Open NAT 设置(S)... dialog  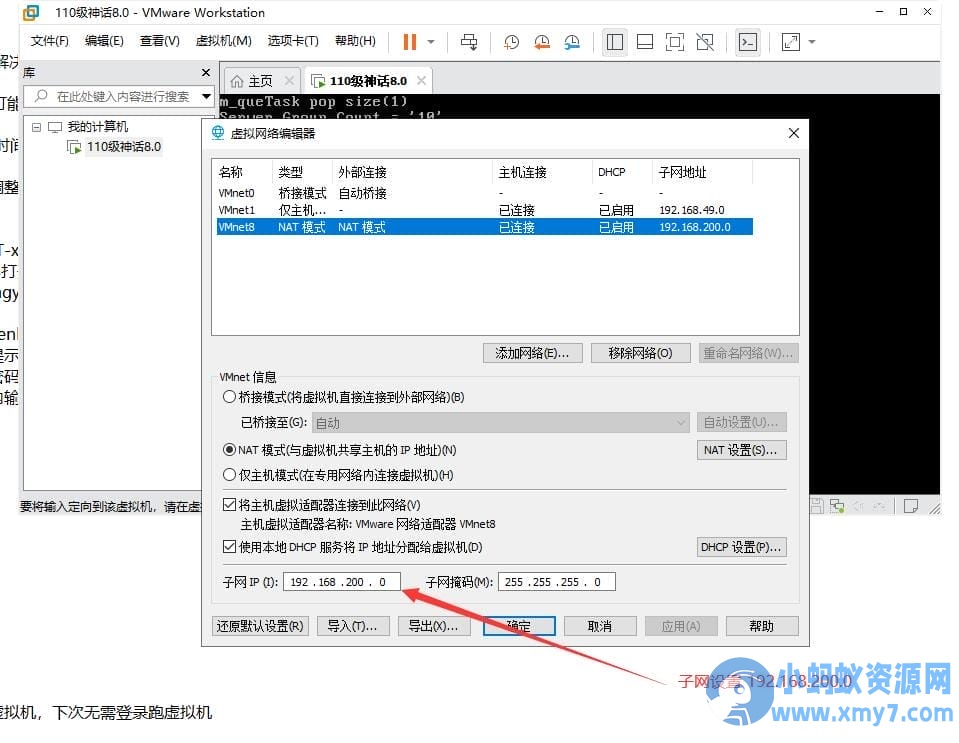(x=741, y=450)
